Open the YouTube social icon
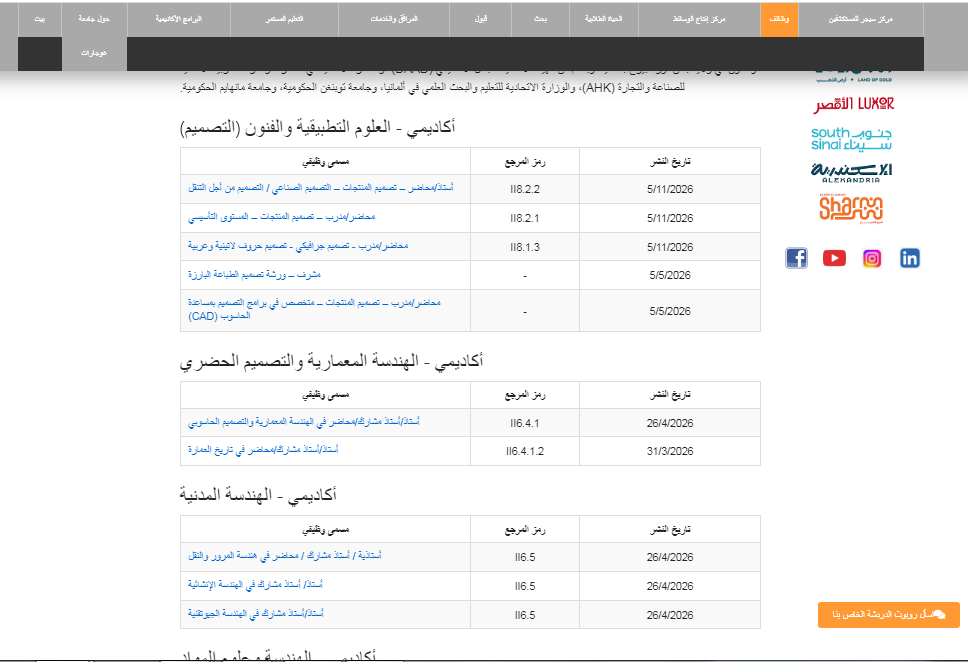Viewport: 969px width, 662px height. click(834, 258)
